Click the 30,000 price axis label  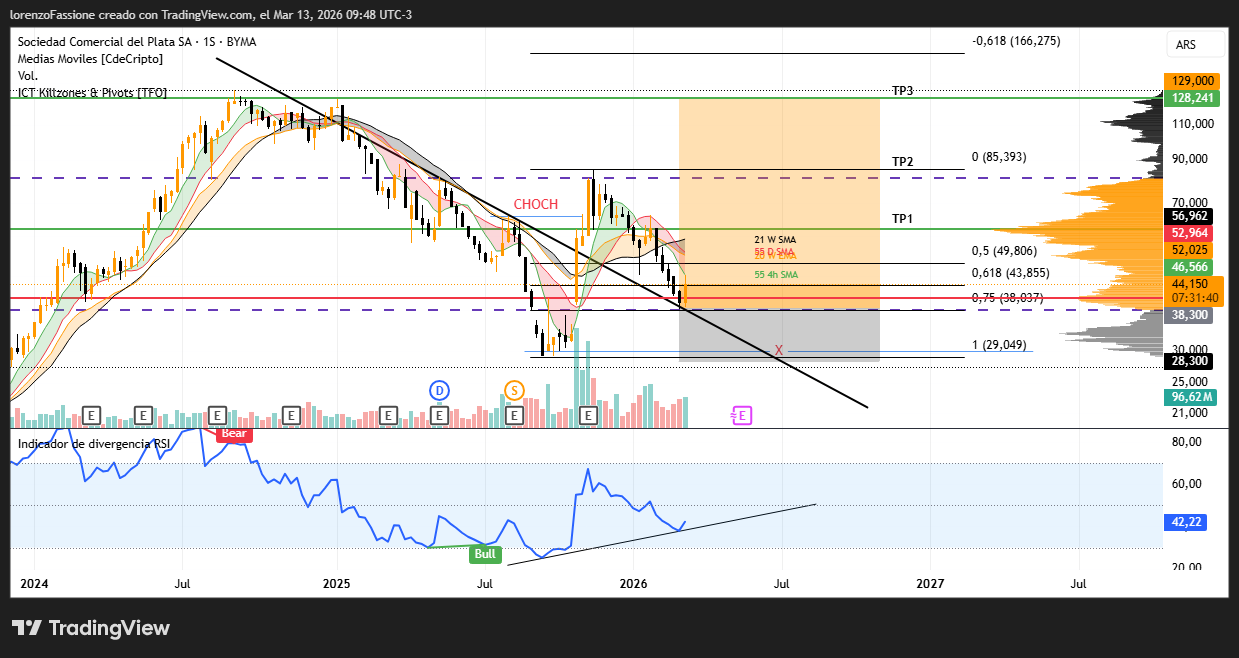point(1191,349)
